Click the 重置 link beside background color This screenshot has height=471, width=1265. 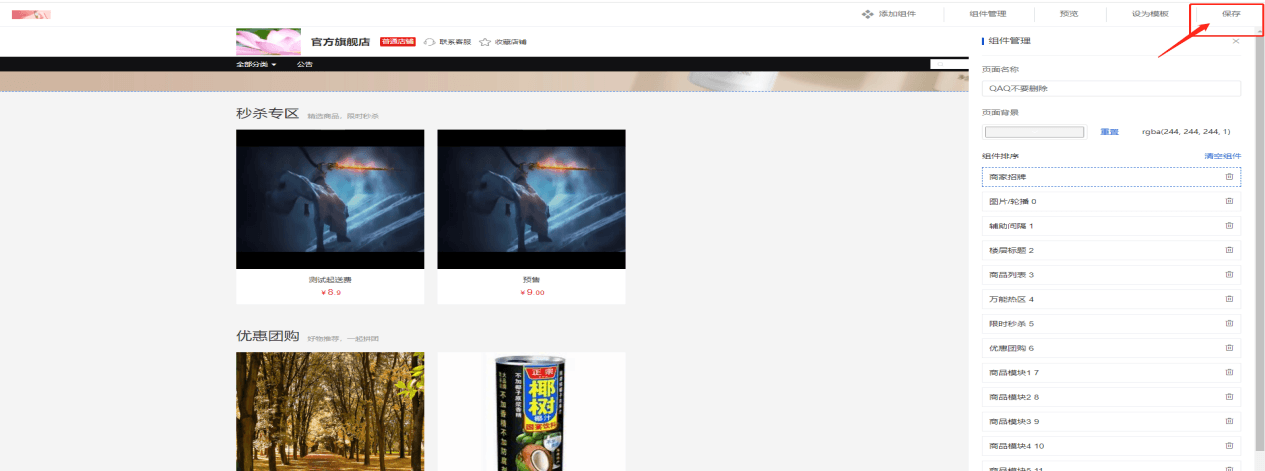point(1109,132)
